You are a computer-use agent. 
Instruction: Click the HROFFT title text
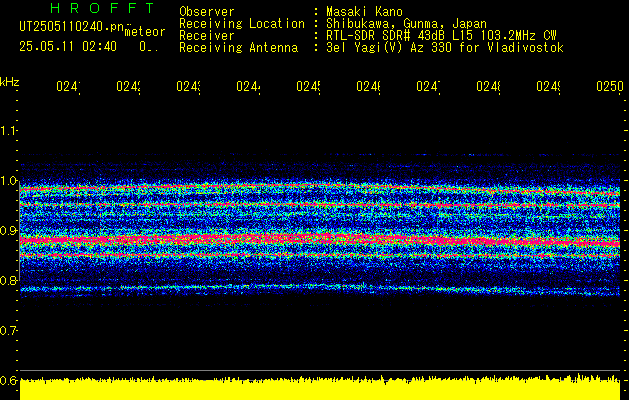(102, 8)
